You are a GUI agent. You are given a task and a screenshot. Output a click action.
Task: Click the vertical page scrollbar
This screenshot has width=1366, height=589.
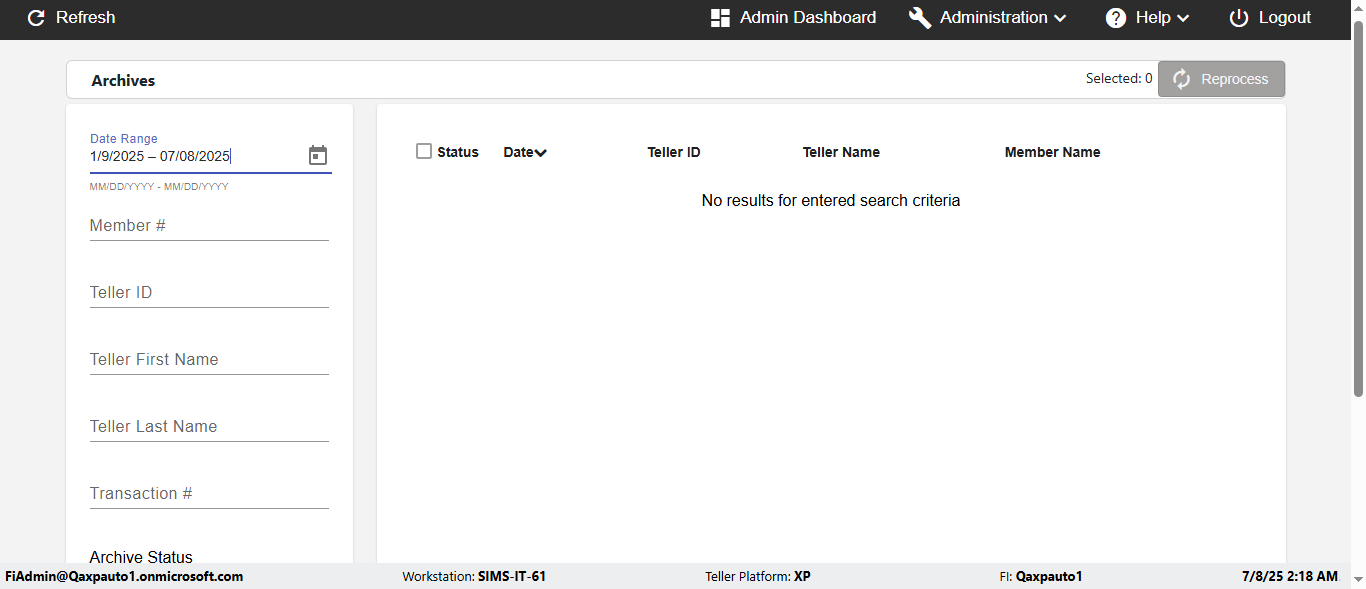coord(1358,220)
